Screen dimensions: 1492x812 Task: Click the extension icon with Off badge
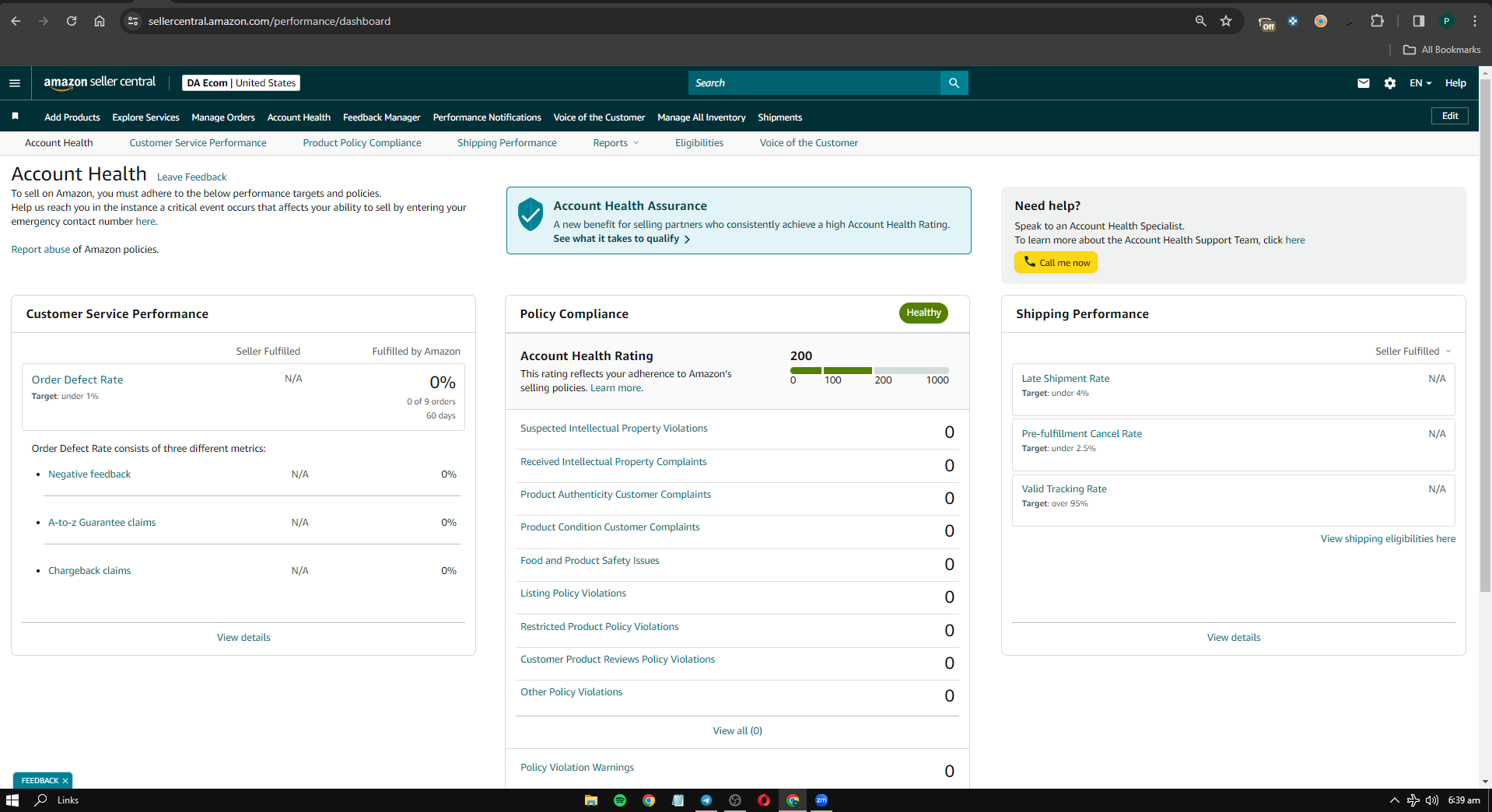(1266, 23)
